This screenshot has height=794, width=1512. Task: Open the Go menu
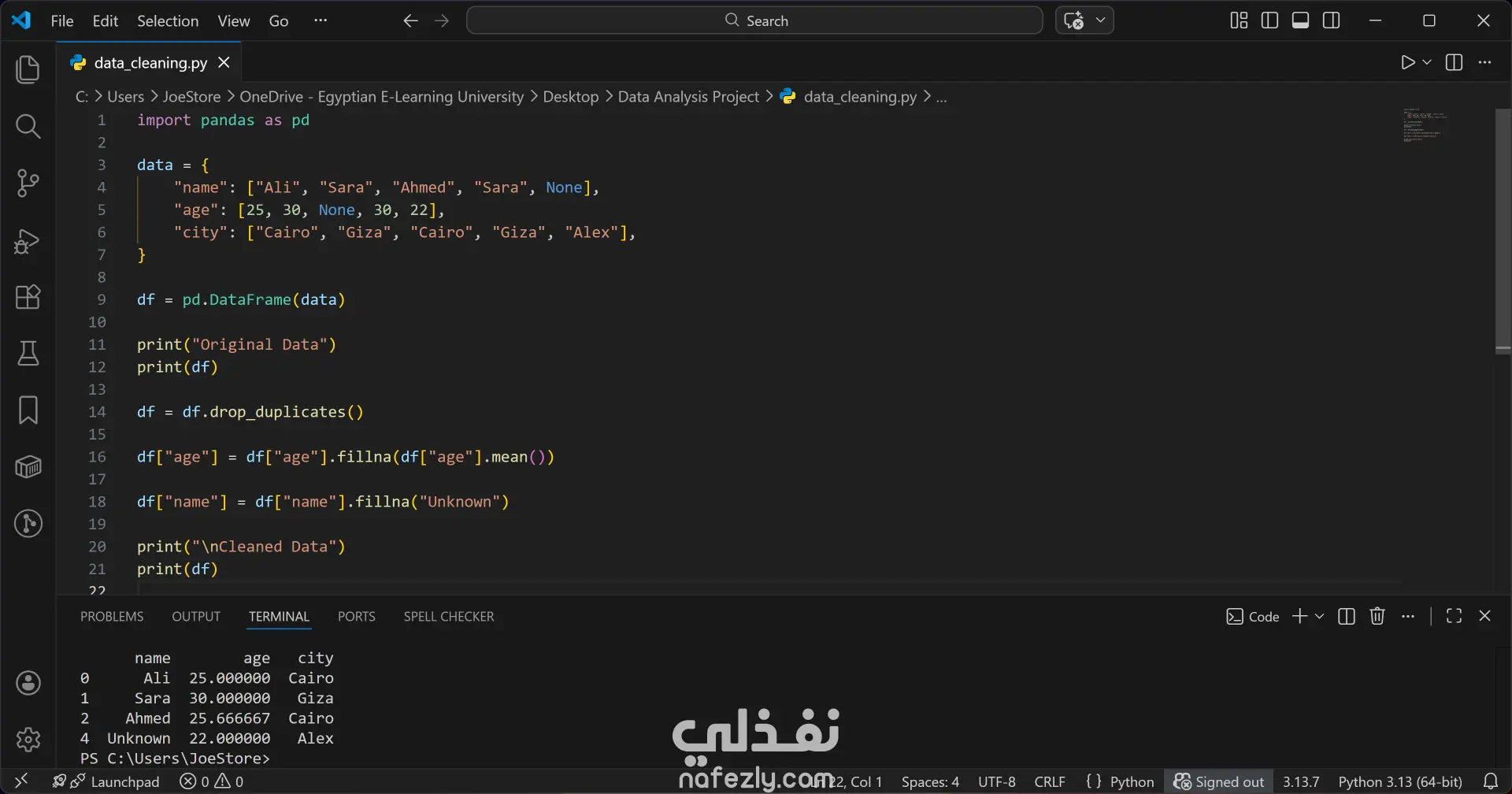pyautogui.click(x=279, y=20)
